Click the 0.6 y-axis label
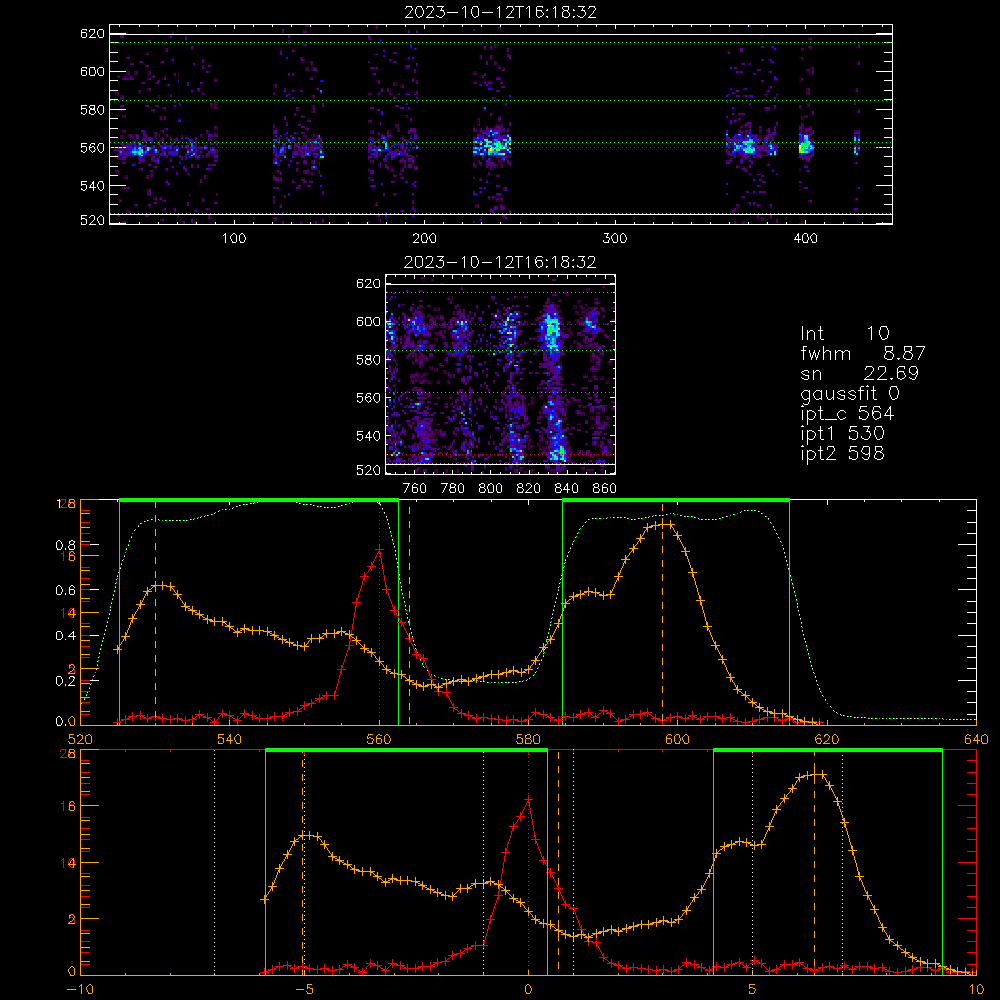The image size is (1000, 1000). point(66,591)
